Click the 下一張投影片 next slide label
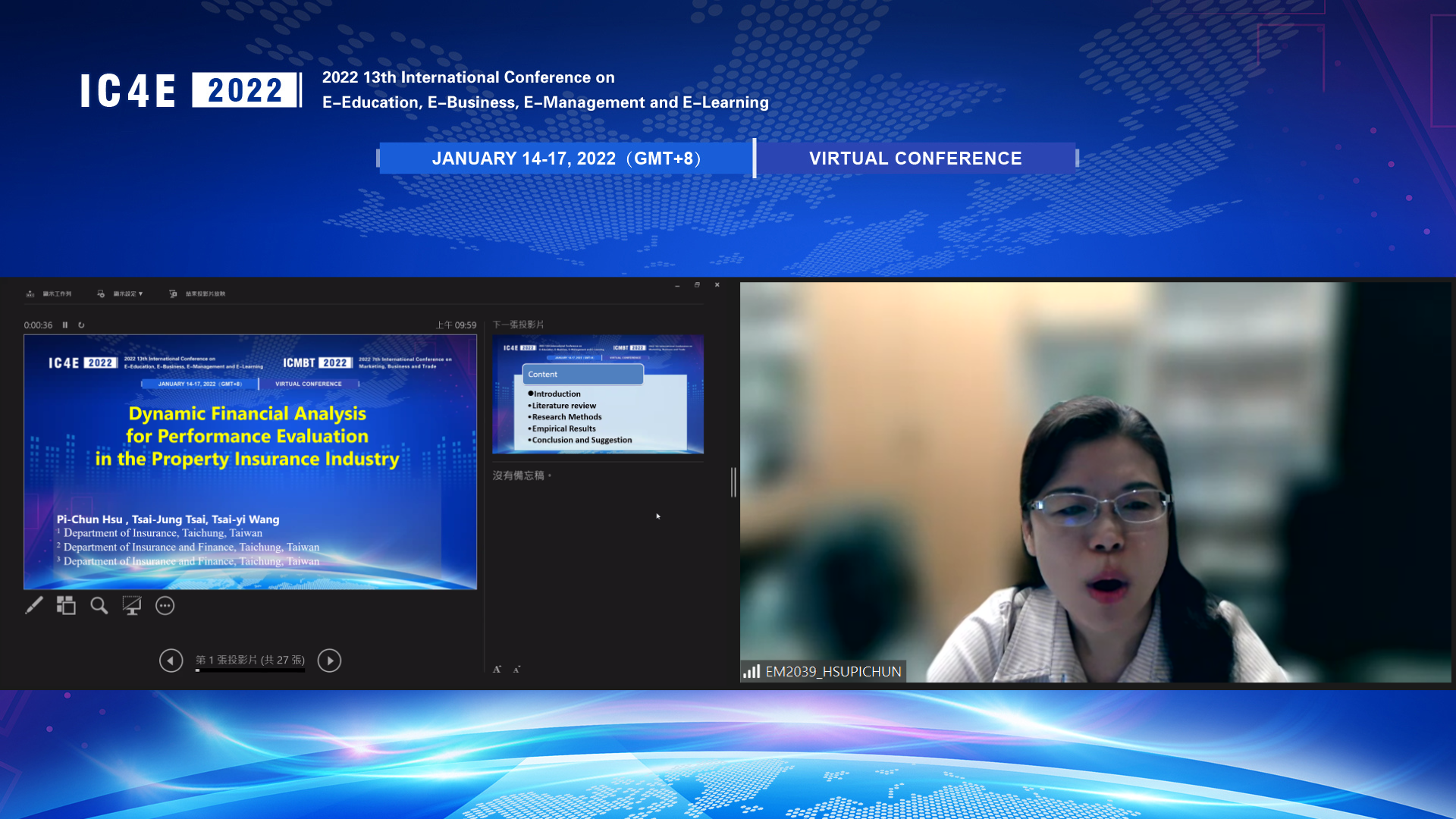Screen dimensions: 1456x819 pos(518,325)
